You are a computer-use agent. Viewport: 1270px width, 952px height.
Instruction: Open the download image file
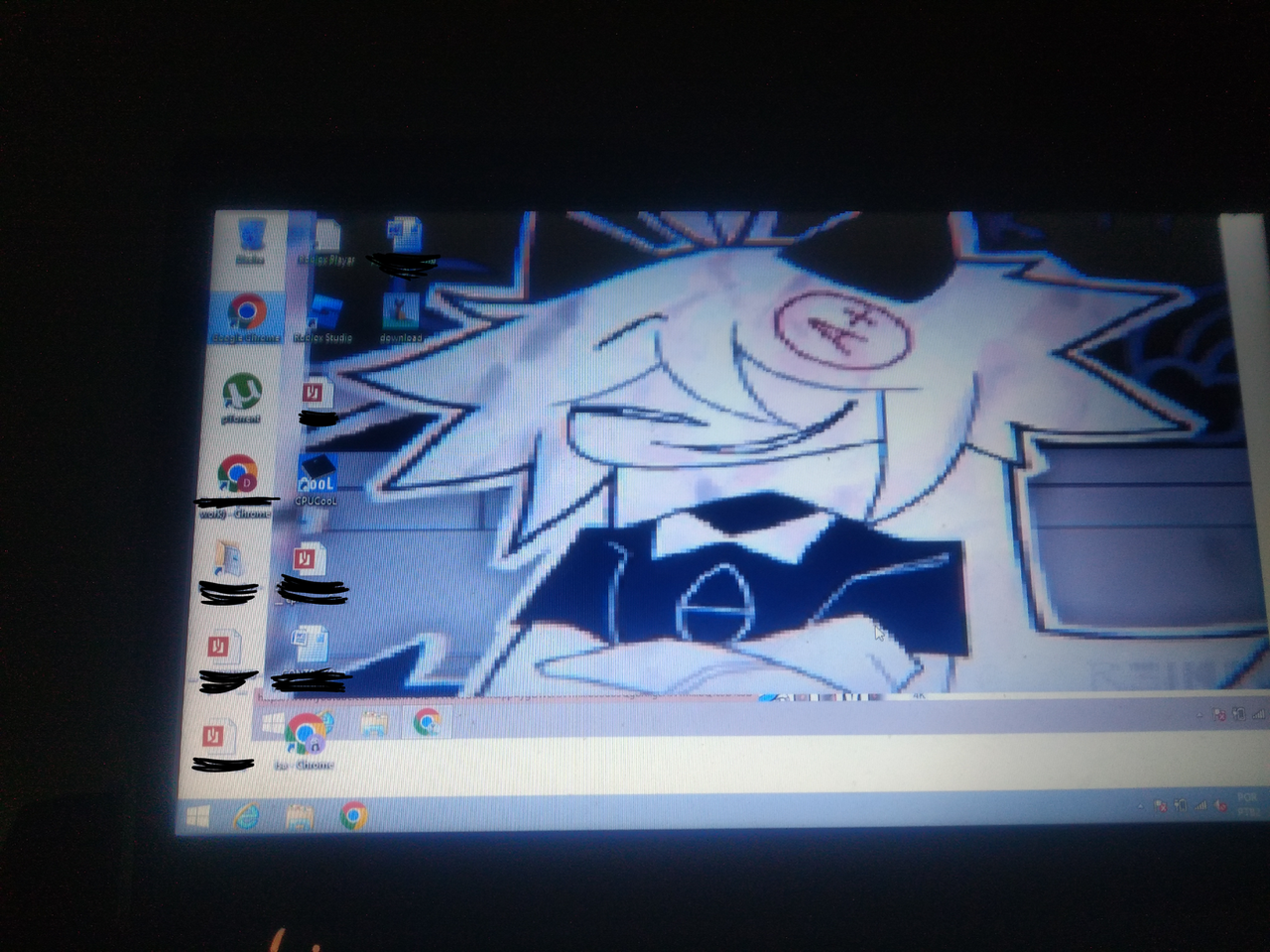(x=401, y=319)
